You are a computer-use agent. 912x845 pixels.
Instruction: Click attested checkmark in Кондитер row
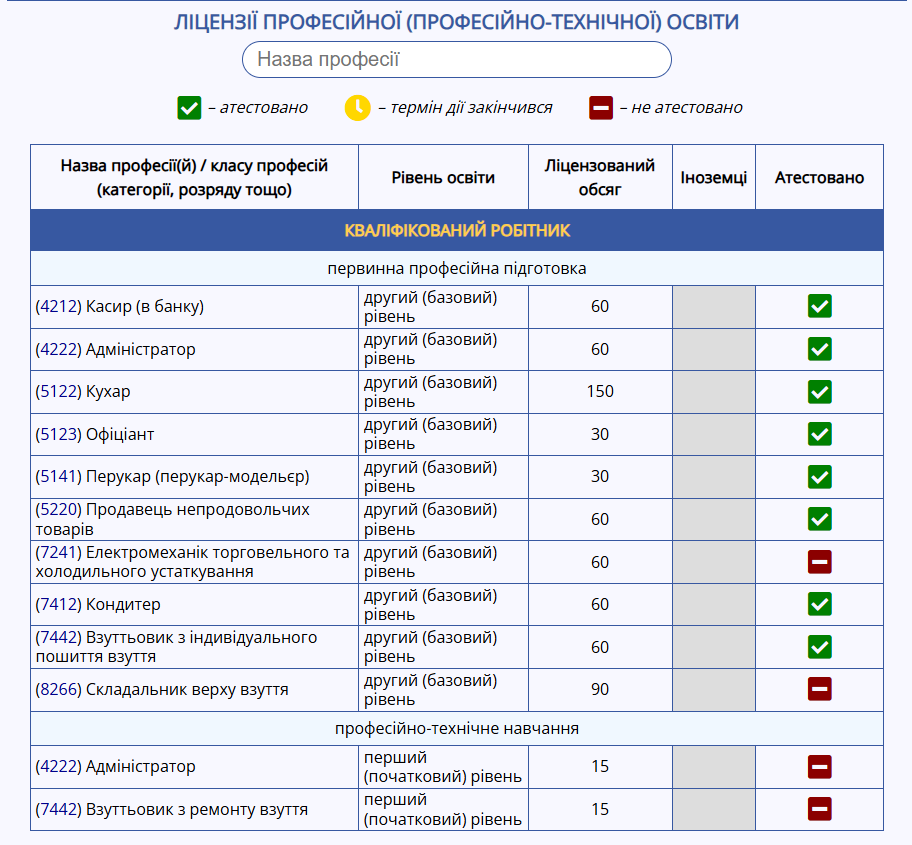(x=819, y=605)
